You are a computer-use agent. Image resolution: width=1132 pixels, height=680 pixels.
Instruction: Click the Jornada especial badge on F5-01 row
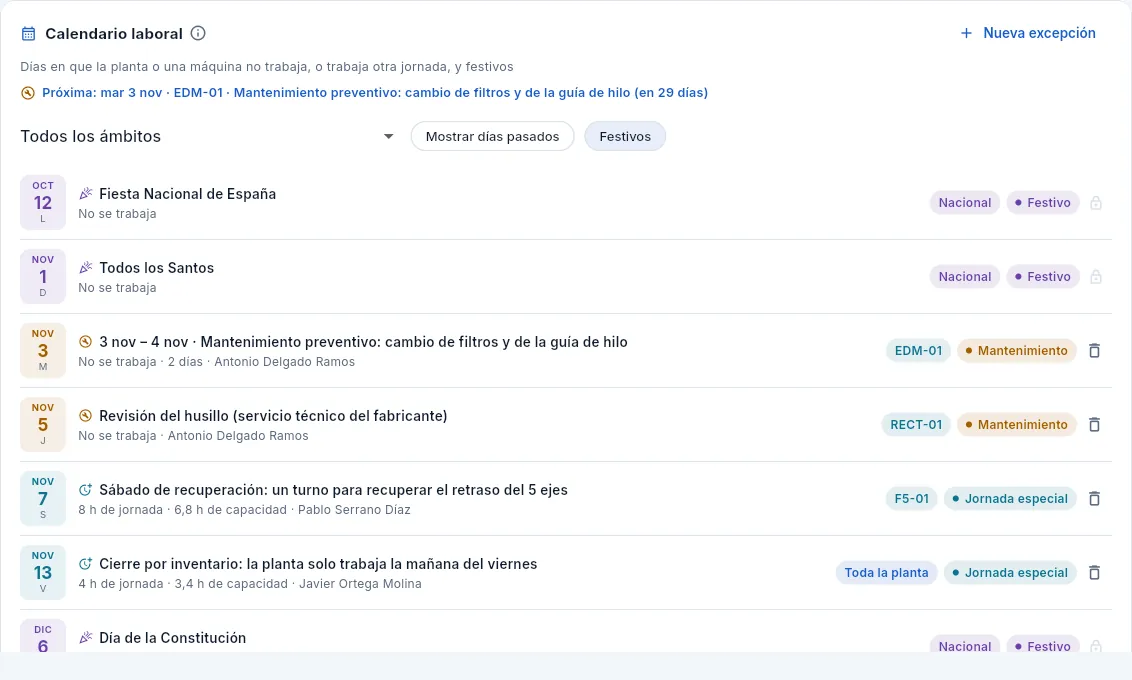click(1010, 499)
